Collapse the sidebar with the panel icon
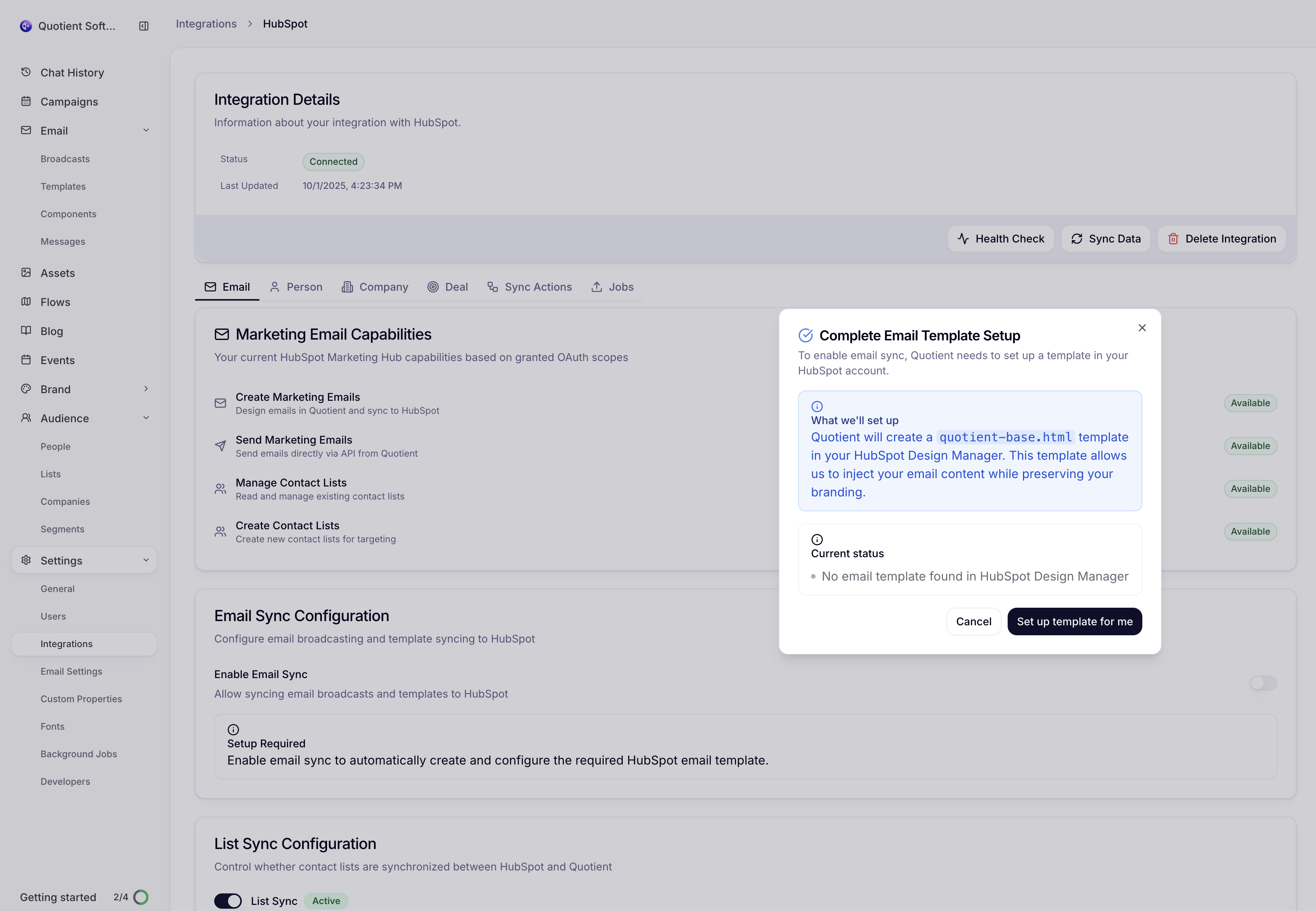The height and width of the screenshot is (911, 1316). pos(143,26)
